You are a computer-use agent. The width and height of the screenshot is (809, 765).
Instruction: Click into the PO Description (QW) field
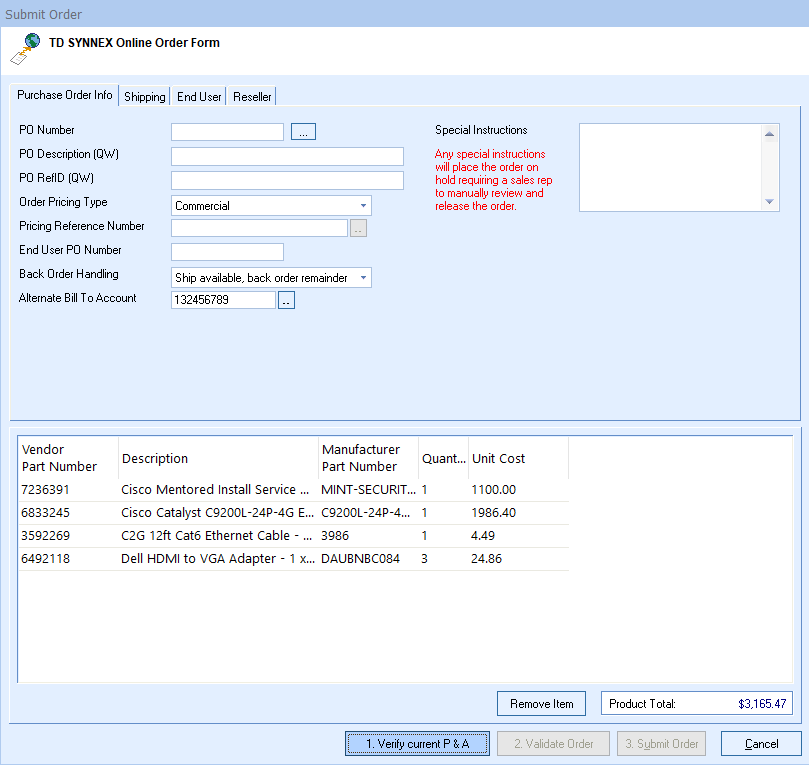pos(287,156)
